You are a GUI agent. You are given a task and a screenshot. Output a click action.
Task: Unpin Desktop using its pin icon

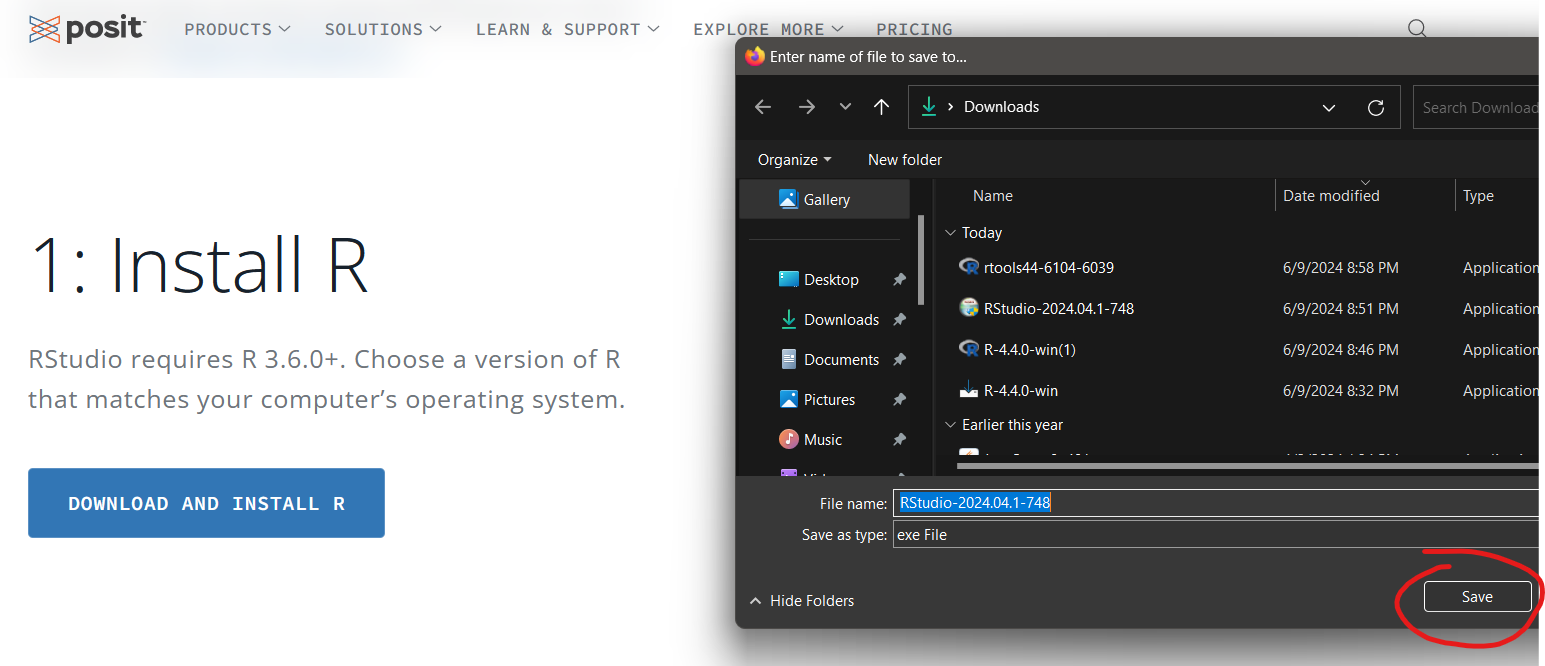click(x=899, y=280)
